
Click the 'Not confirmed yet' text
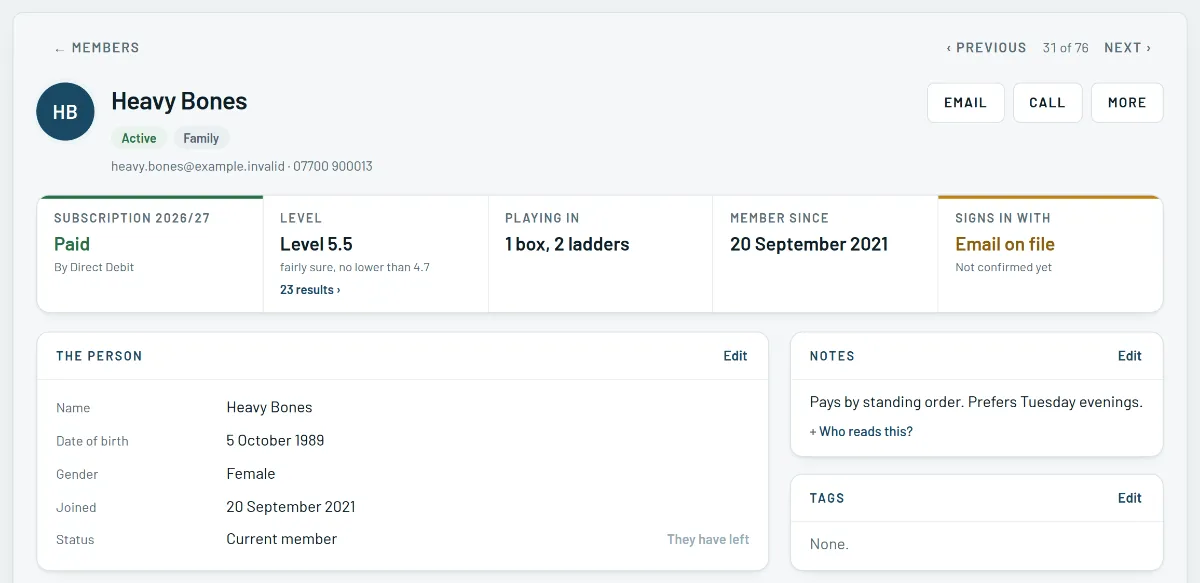tap(1003, 267)
